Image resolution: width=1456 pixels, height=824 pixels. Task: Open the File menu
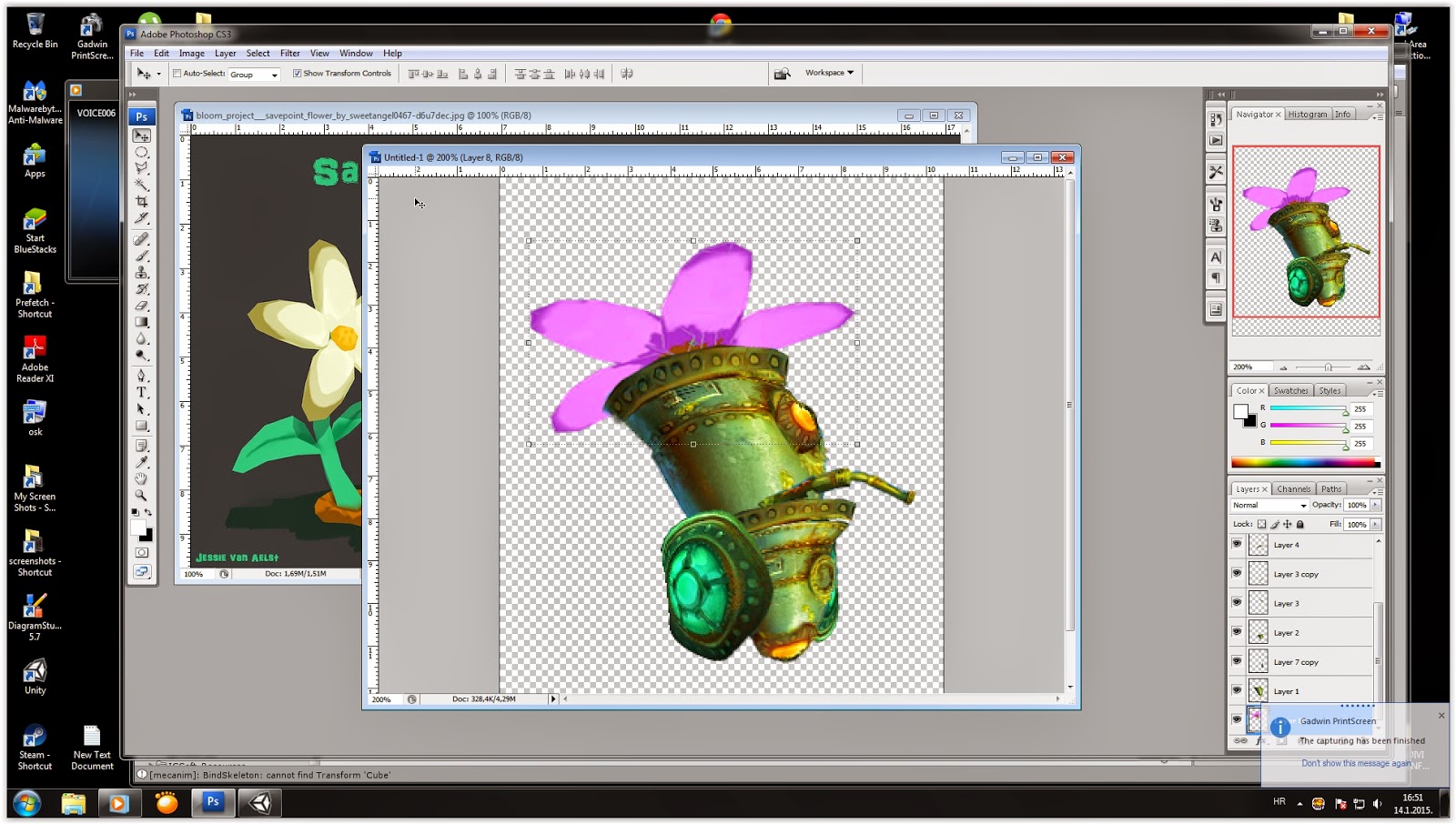pos(136,54)
